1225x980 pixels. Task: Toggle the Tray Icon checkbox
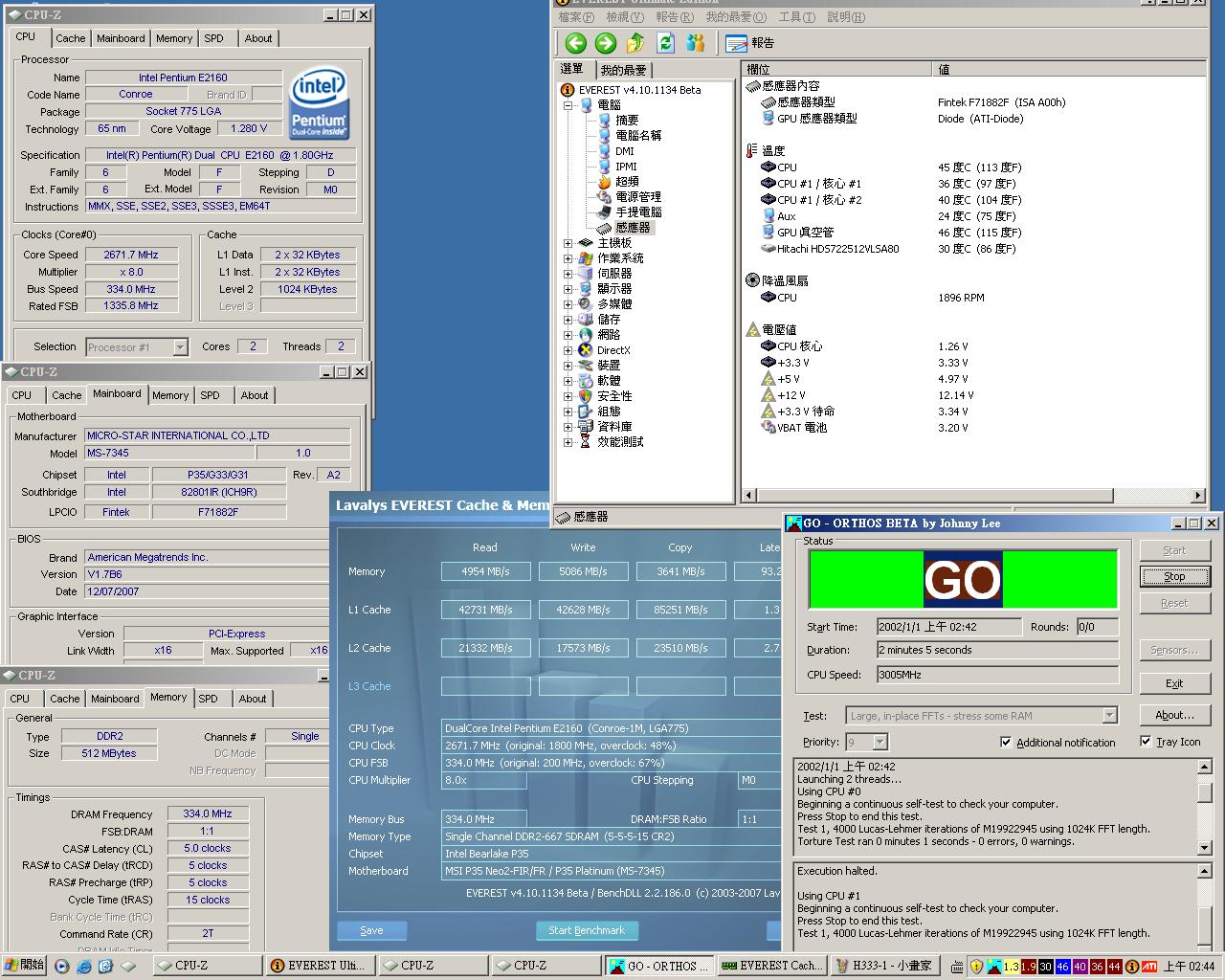click(1146, 741)
